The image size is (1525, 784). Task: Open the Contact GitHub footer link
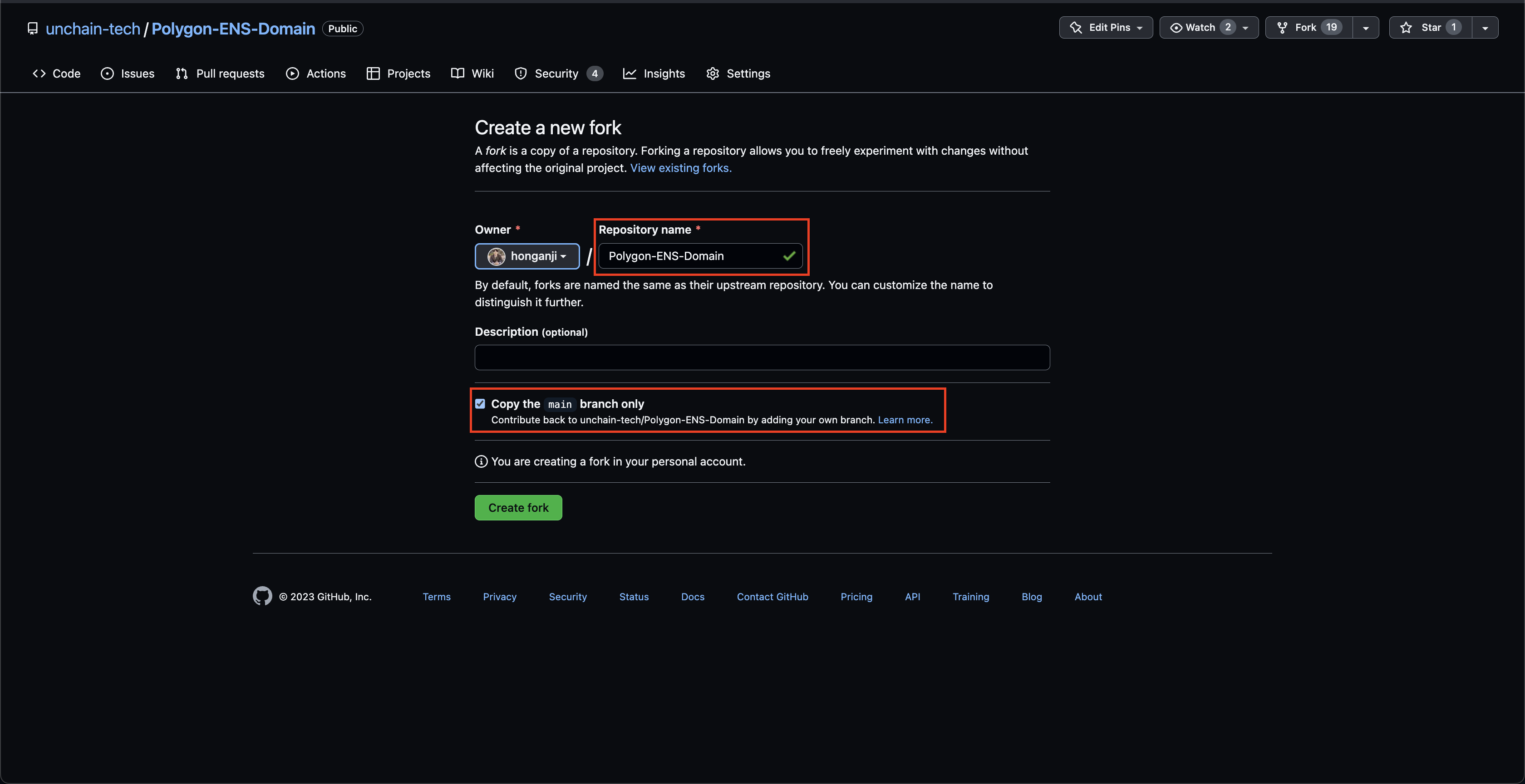tap(772, 597)
